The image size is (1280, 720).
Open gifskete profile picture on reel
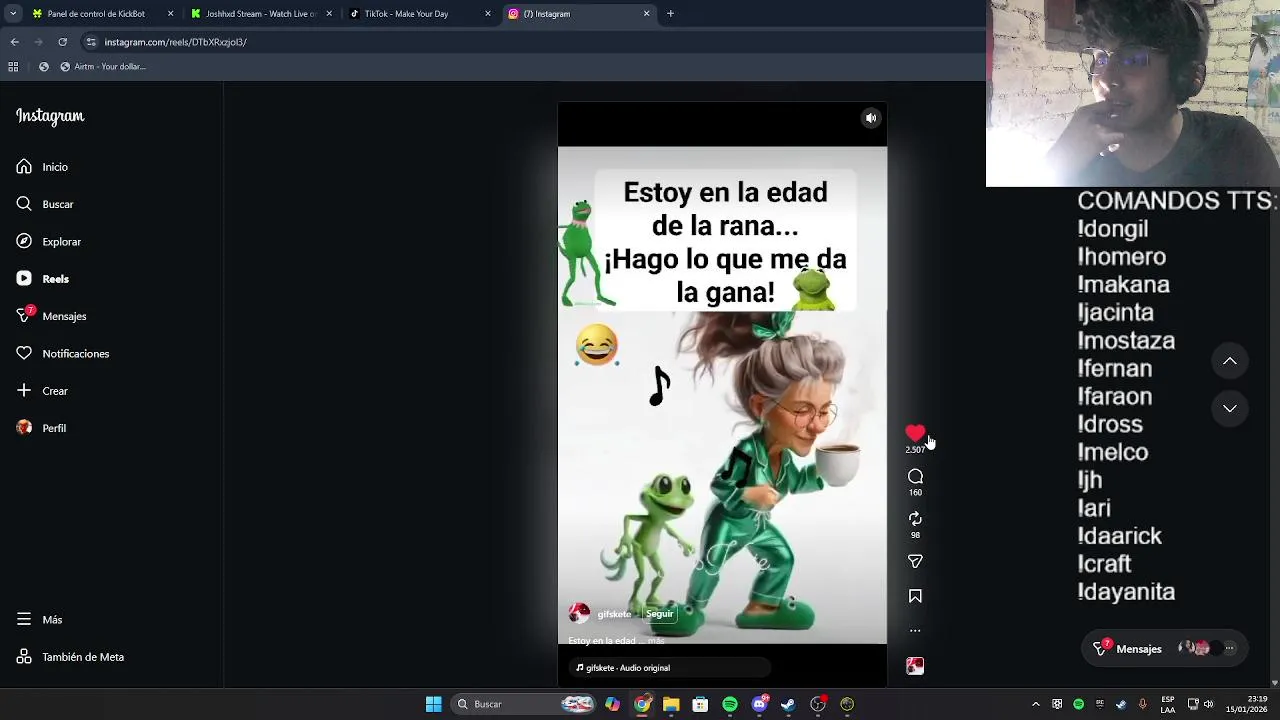(x=579, y=614)
